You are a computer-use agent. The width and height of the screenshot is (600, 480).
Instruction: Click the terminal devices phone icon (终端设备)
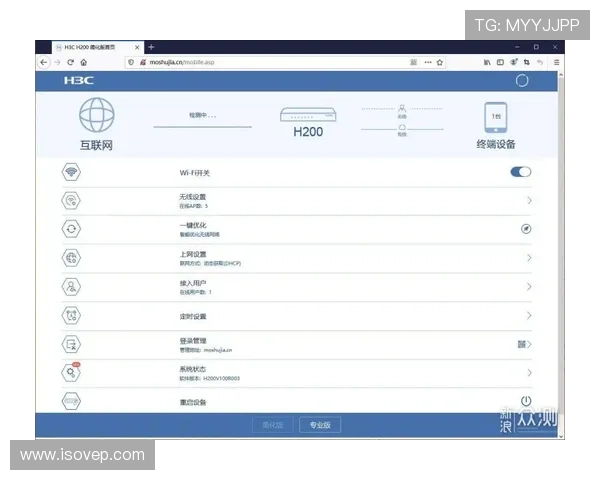tap(495, 117)
